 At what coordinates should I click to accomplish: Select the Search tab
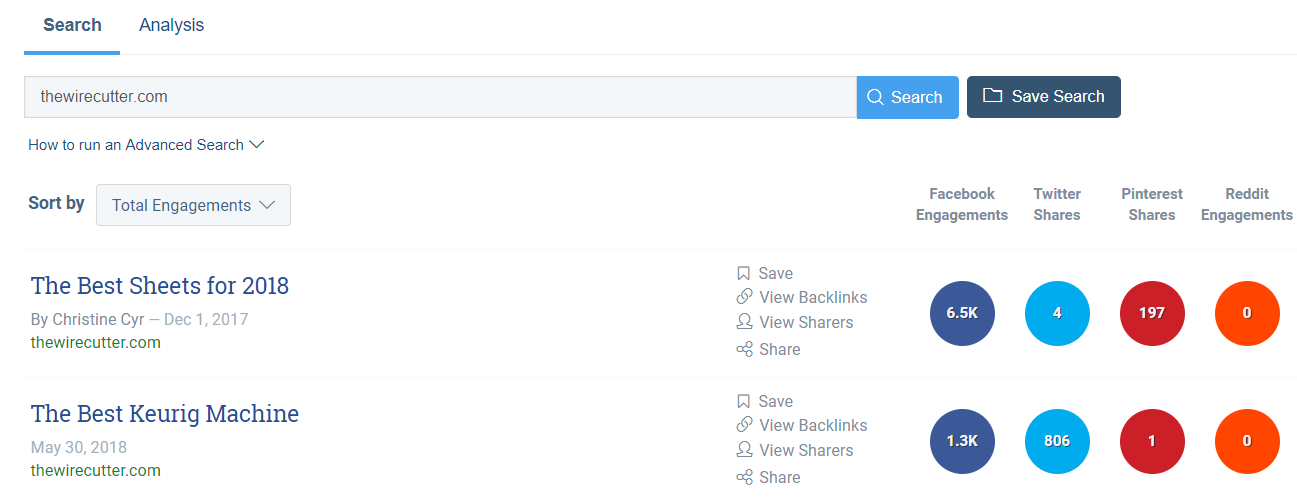tap(72, 25)
